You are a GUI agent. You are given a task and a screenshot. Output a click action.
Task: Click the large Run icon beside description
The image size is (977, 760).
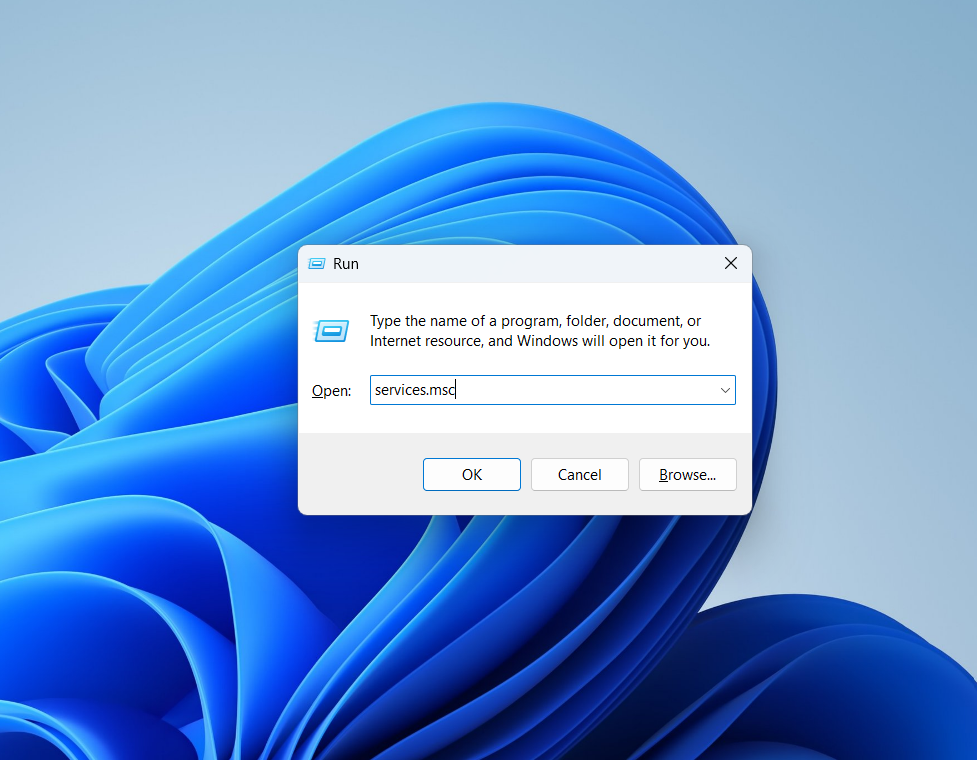[331, 331]
